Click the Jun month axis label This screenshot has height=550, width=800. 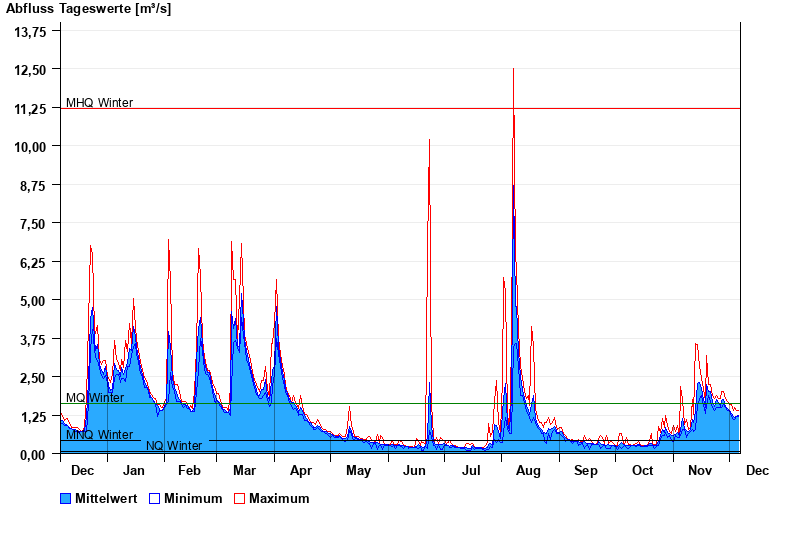[x=415, y=470]
